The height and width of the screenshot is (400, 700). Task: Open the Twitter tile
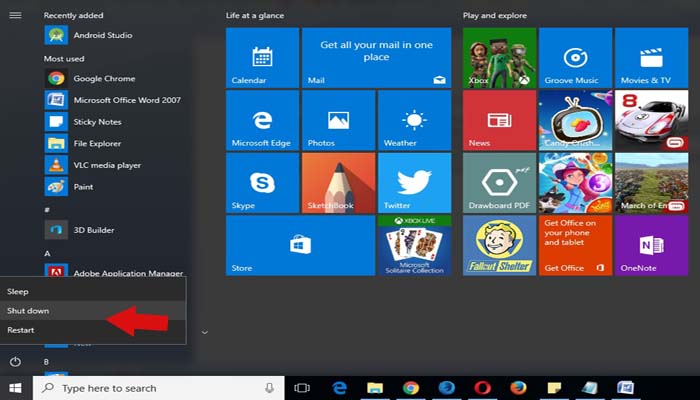[x=414, y=183]
